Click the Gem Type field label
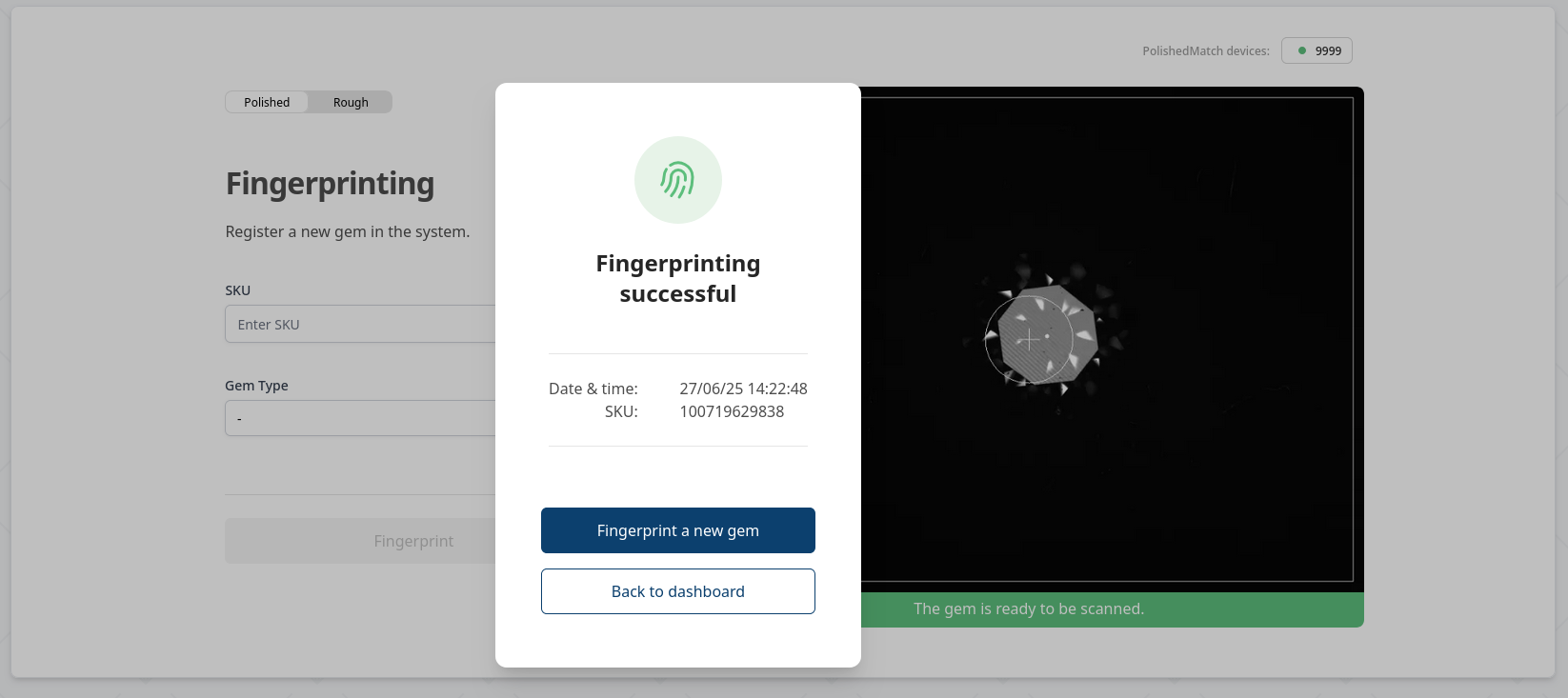 pos(256,386)
